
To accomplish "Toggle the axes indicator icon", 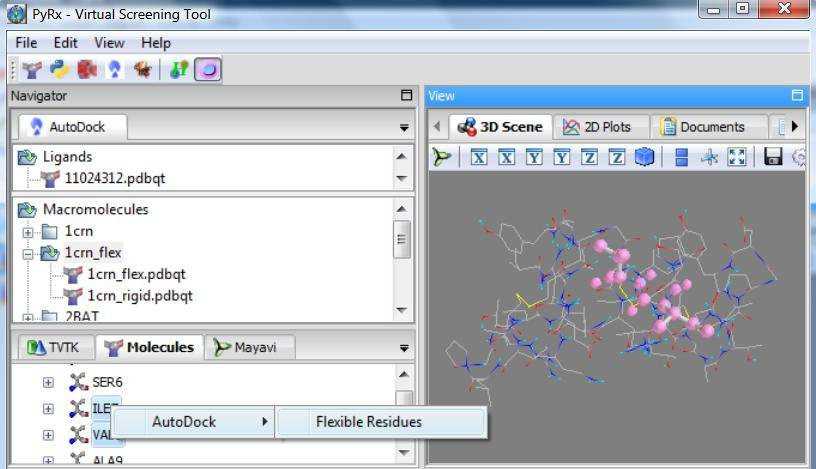I will (709, 157).
